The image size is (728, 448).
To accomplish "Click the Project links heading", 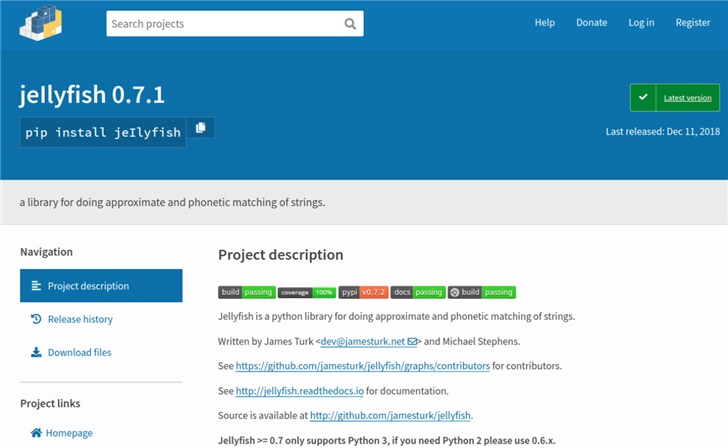I will pyautogui.click(x=50, y=403).
